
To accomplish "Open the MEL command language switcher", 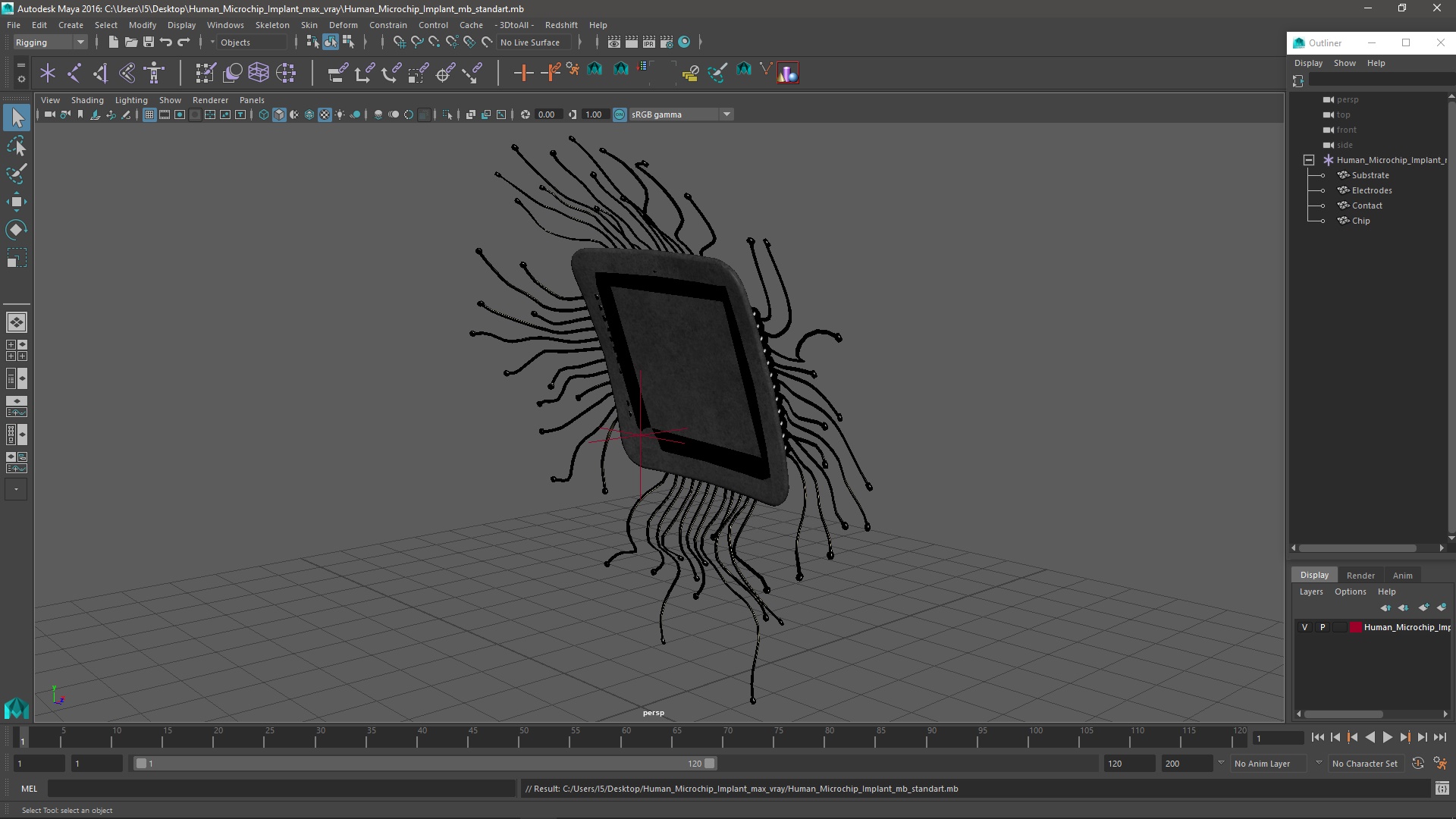I will (x=29, y=789).
